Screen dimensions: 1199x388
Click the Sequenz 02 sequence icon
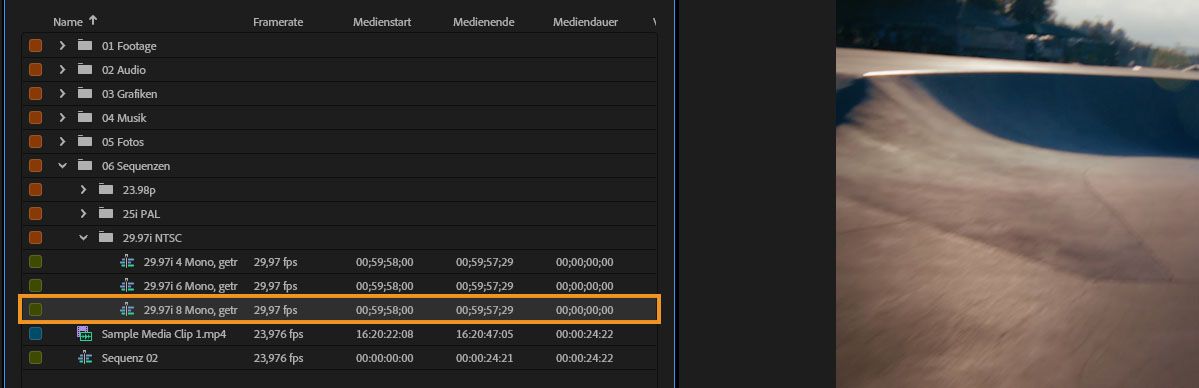click(85, 357)
